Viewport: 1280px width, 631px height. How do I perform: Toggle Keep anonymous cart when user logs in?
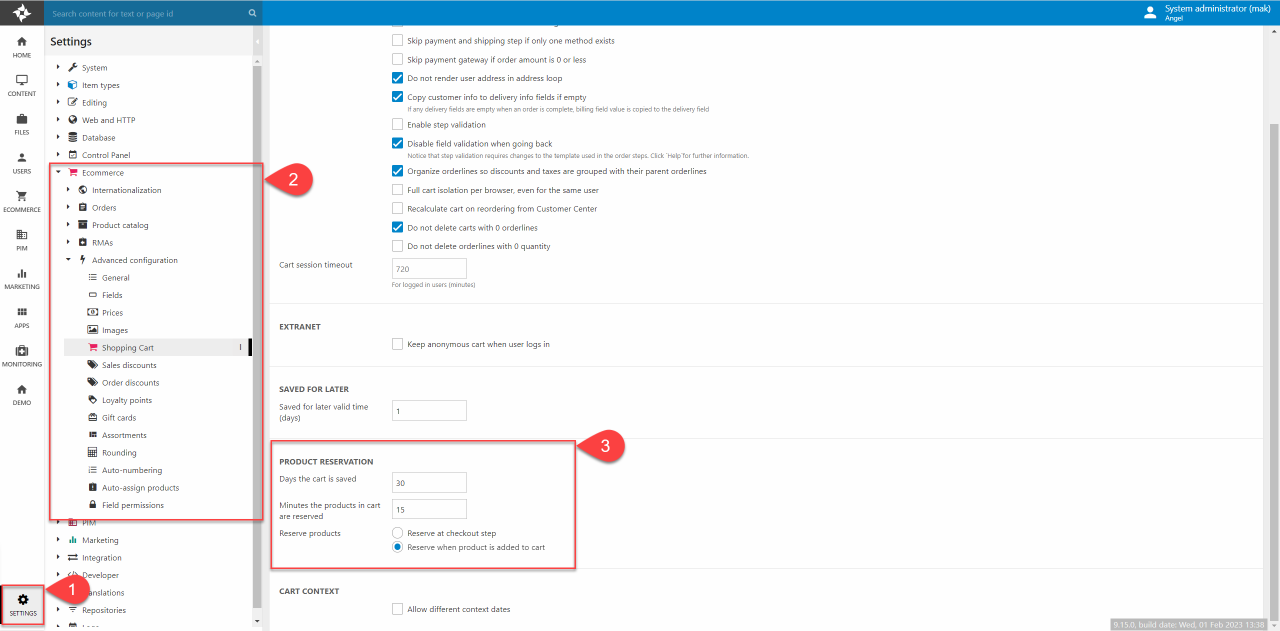click(x=397, y=344)
